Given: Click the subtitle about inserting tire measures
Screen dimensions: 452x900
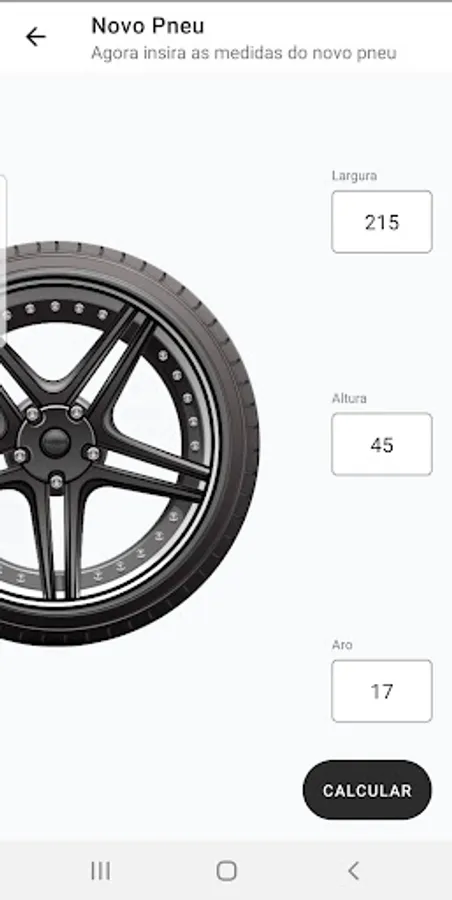Looking at the screenshot, I should [x=244, y=53].
